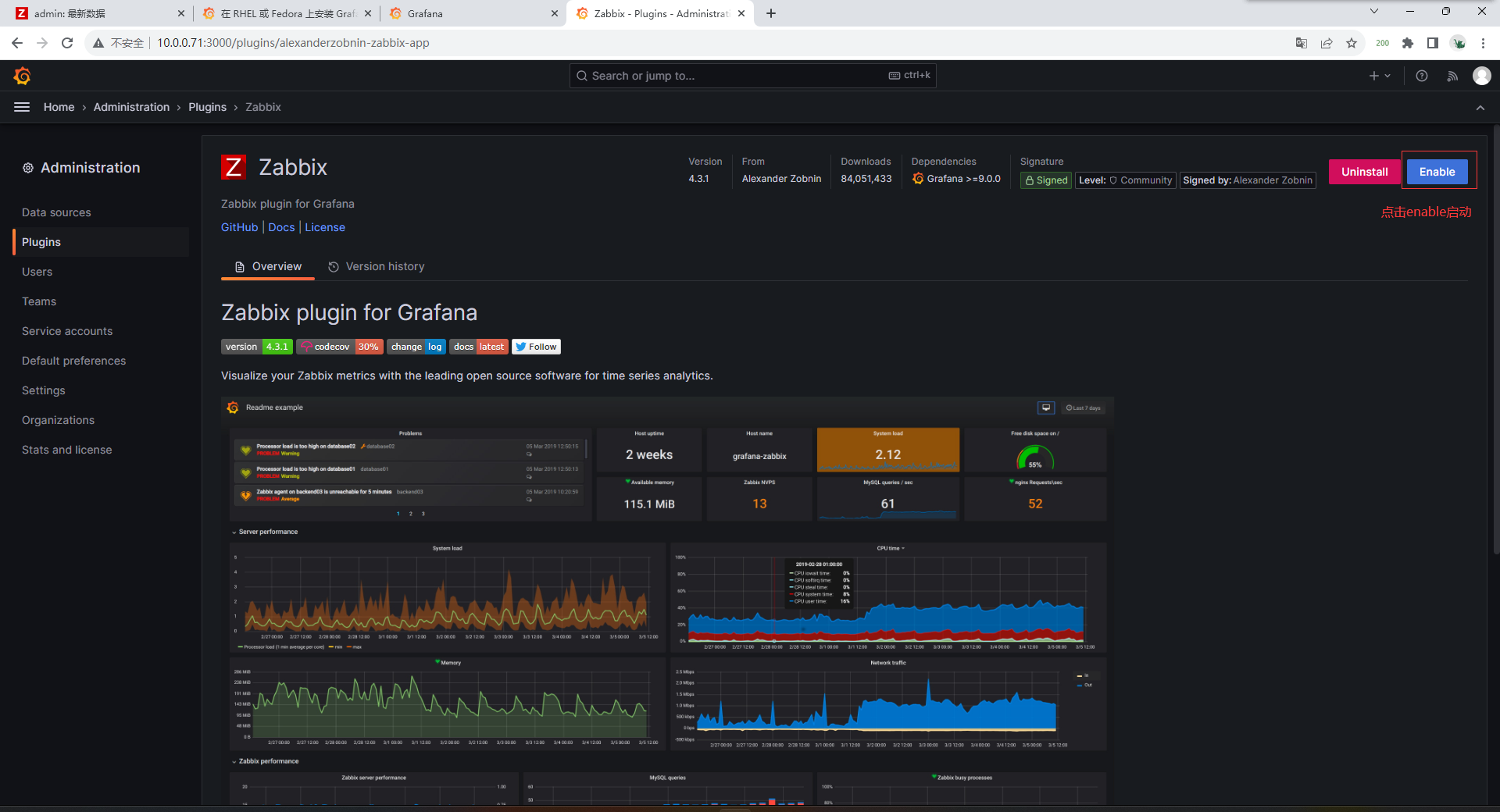Open Stats and license page
The width and height of the screenshot is (1500, 812).
click(66, 450)
